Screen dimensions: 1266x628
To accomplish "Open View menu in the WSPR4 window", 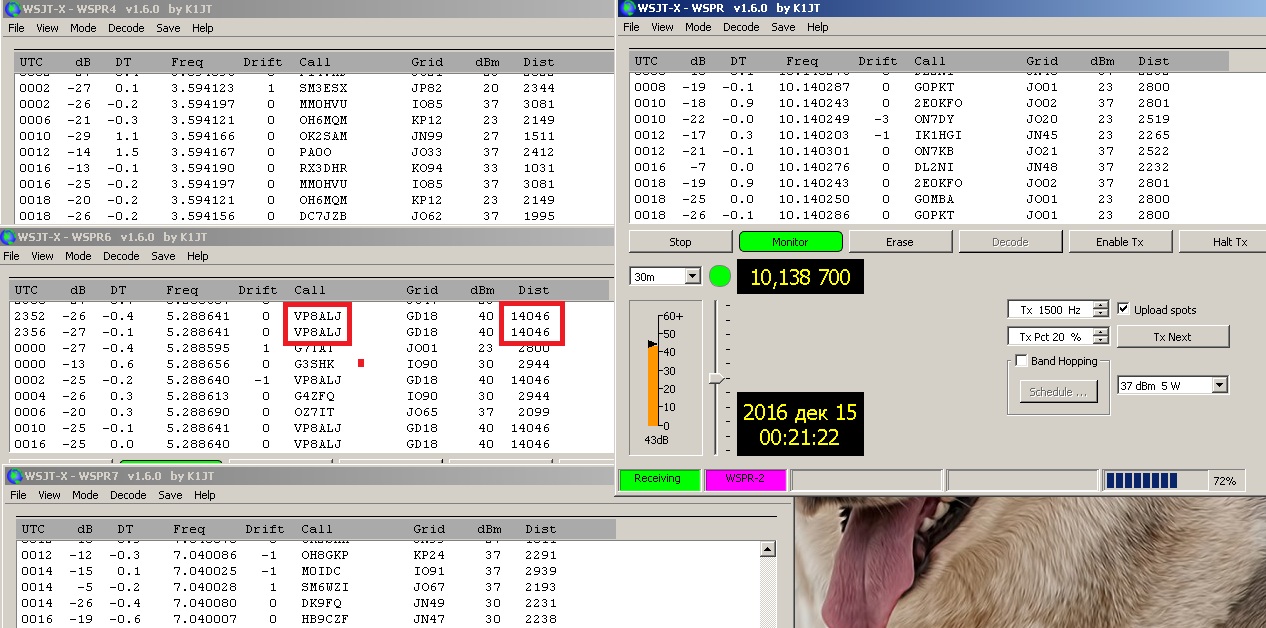I will (x=49, y=28).
